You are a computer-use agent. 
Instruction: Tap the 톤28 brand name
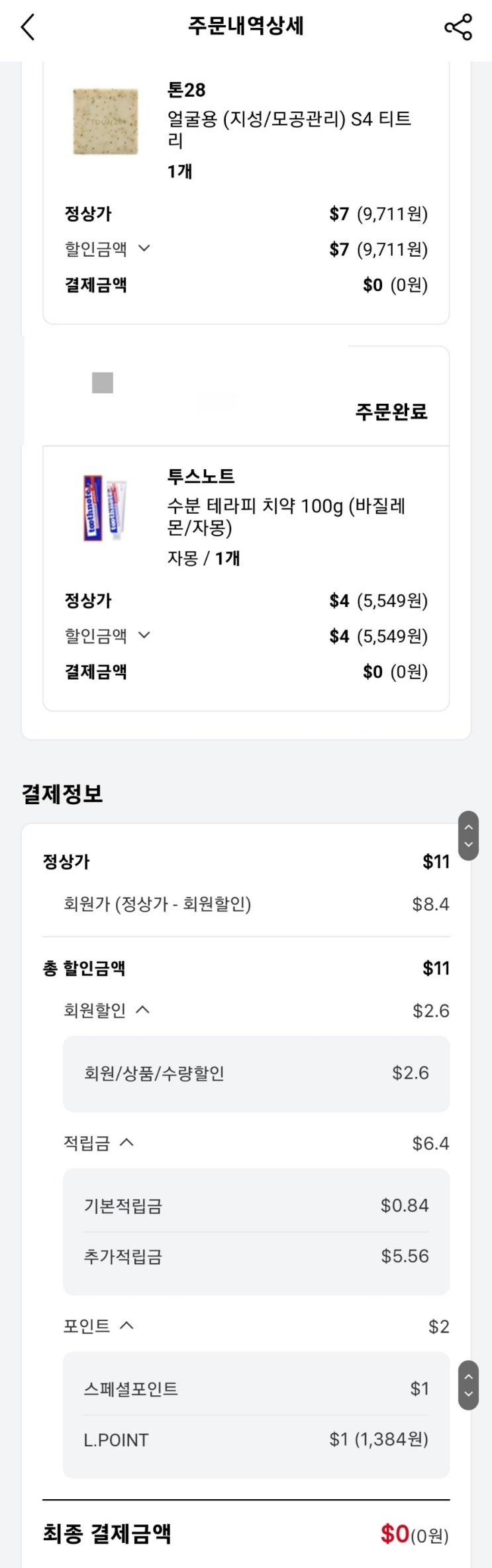click(x=186, y=90)
